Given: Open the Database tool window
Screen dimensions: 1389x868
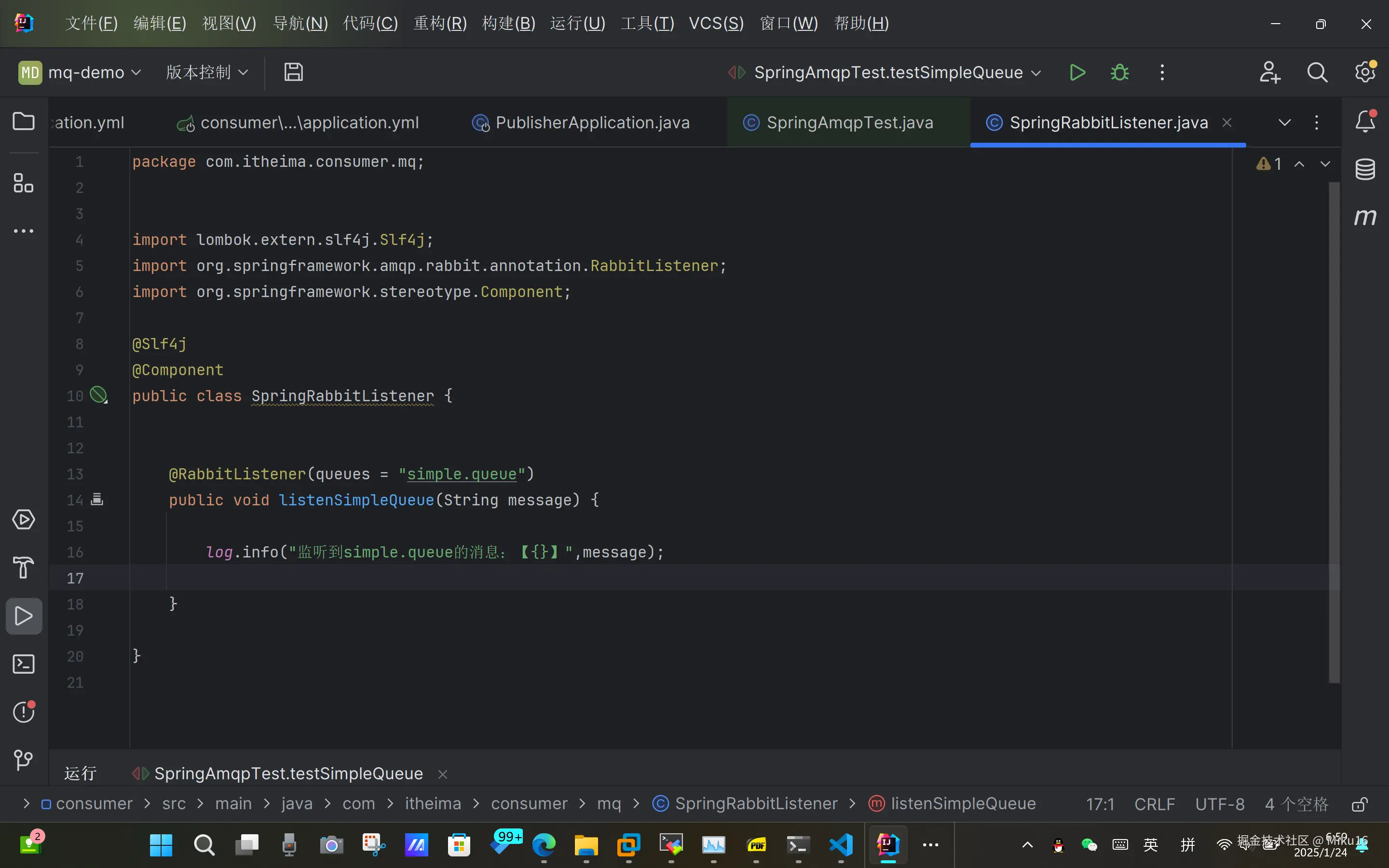Looking at the screenshot, I should click(x=1365, y=169).
